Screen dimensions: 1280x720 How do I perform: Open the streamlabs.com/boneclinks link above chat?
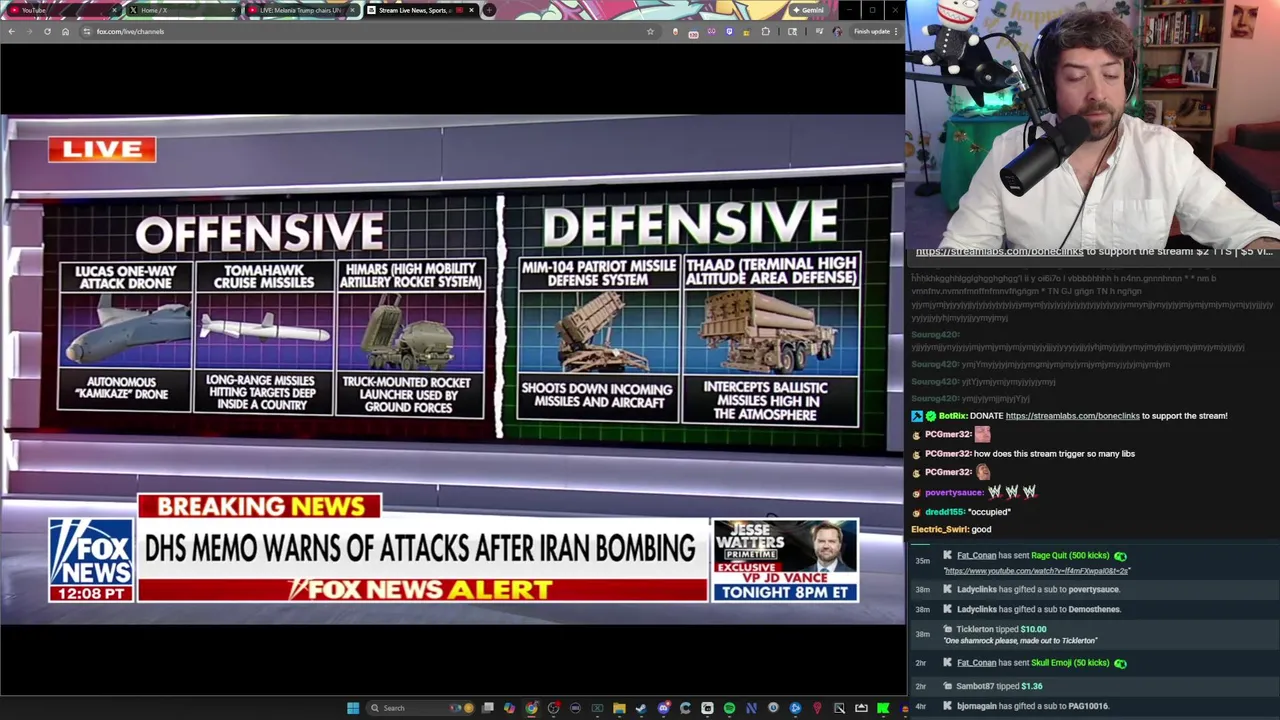click(999, 252)
